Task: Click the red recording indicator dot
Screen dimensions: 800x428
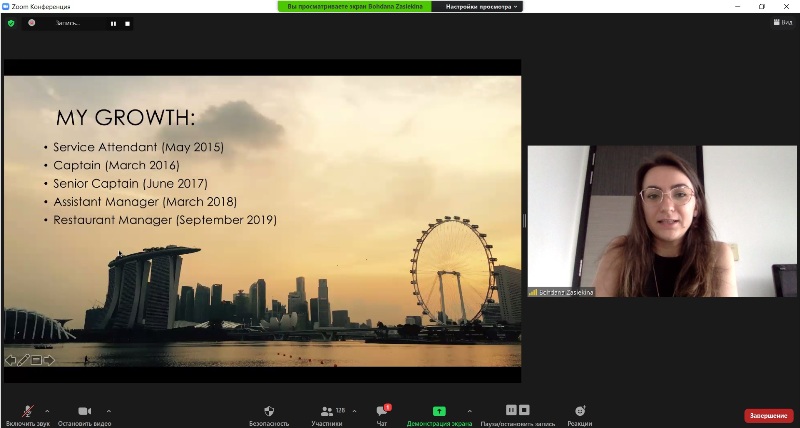Action: 32,23
